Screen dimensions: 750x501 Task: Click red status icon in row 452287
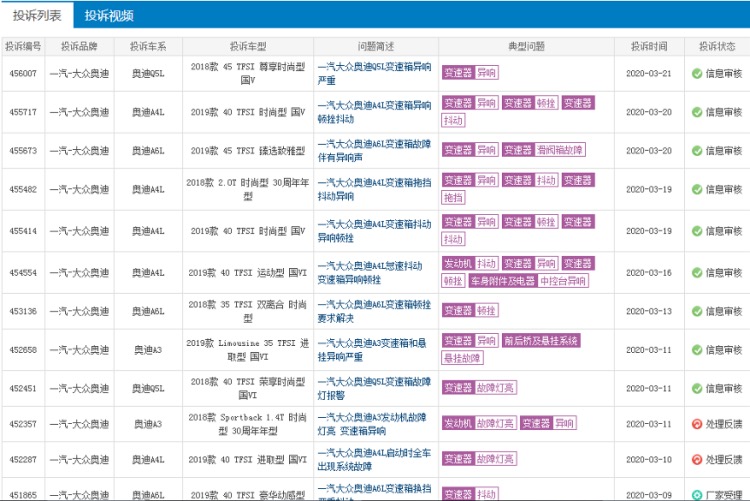(x=697, y=460)
